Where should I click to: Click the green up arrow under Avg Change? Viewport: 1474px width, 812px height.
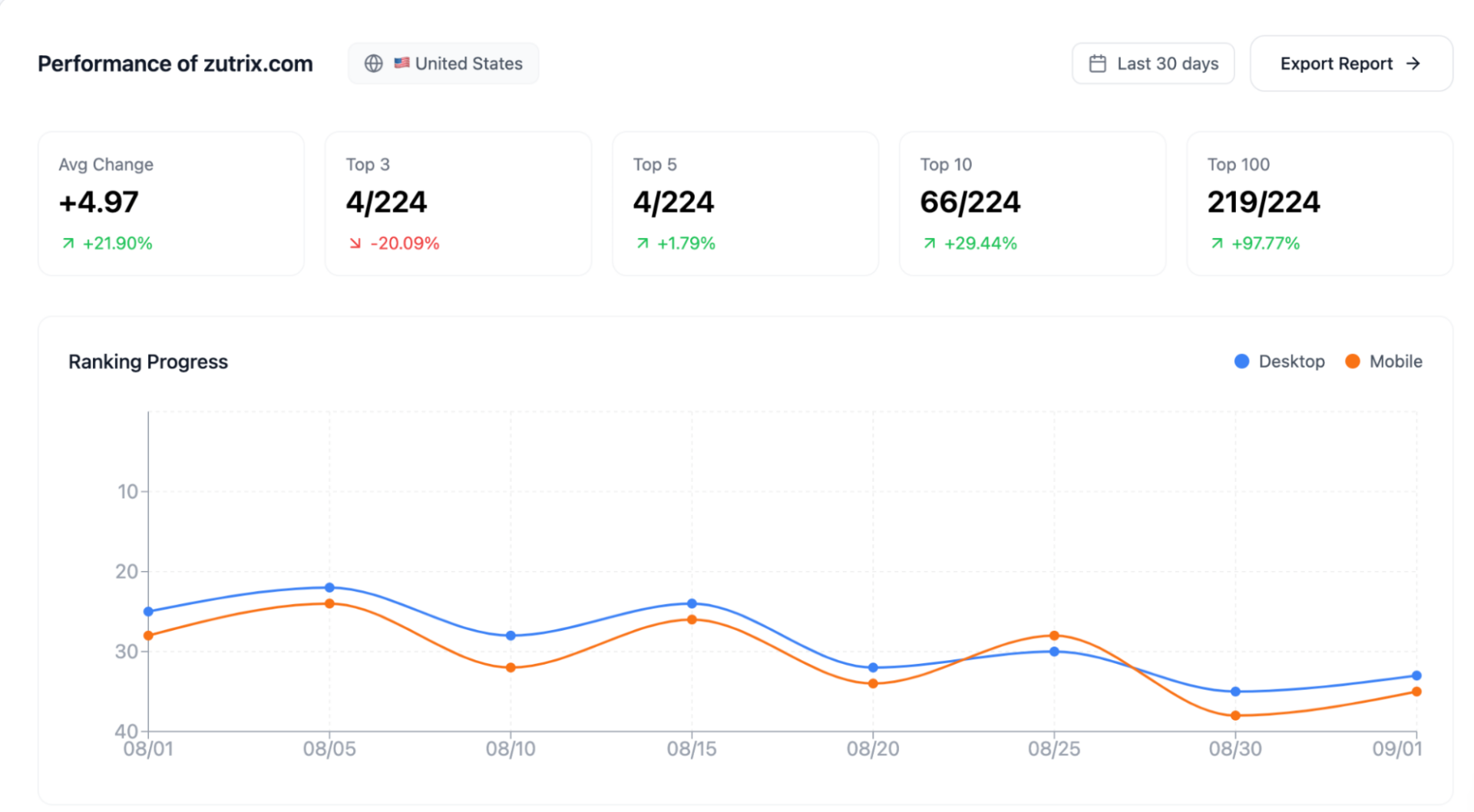tap(68, 243)
